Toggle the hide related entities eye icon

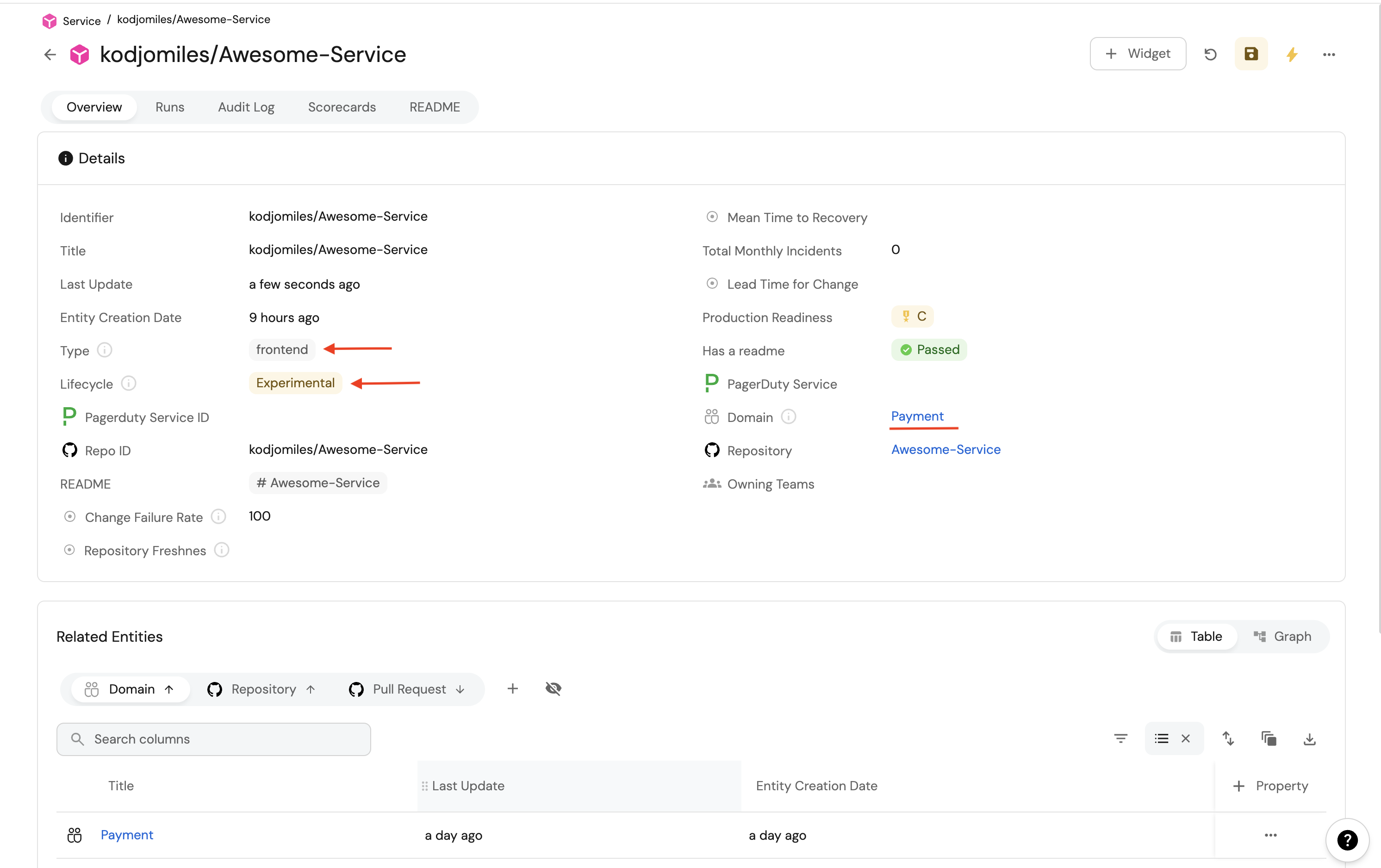click(553, 688)
